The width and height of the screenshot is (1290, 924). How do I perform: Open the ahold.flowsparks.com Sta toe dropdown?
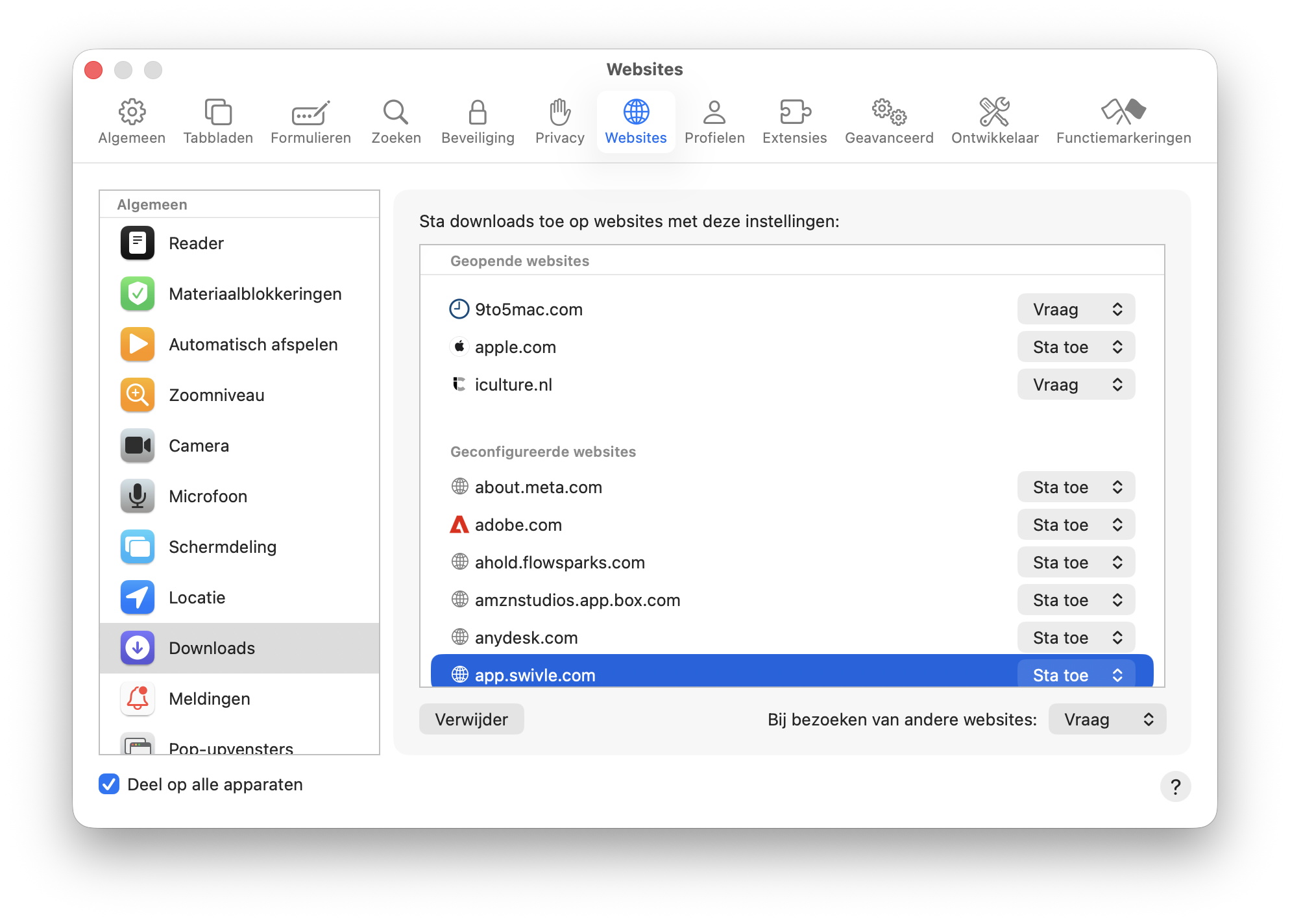click(1076, 563)
